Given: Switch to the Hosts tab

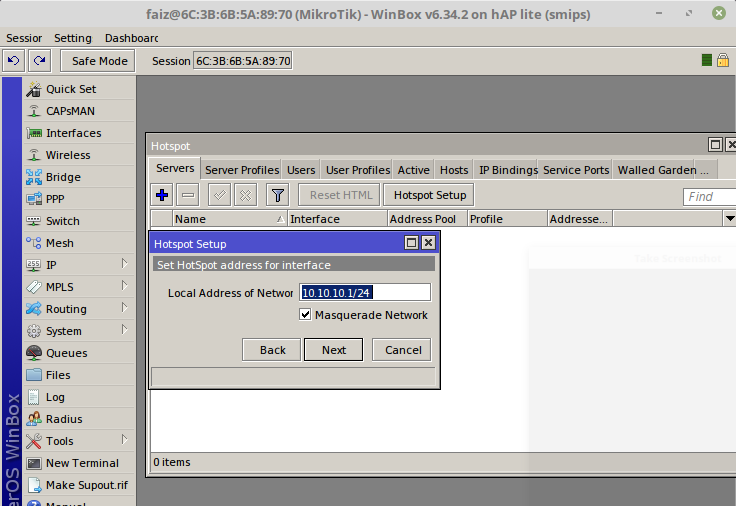Looking at the screenshot, I should pyautogui.click(x=454, y=170).
